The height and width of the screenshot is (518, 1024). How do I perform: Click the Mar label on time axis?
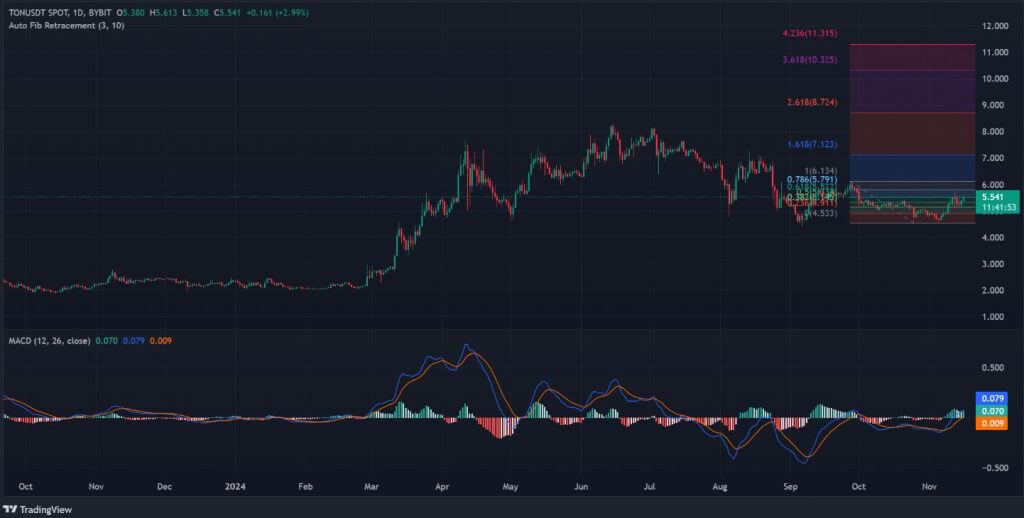coord(372,487)
